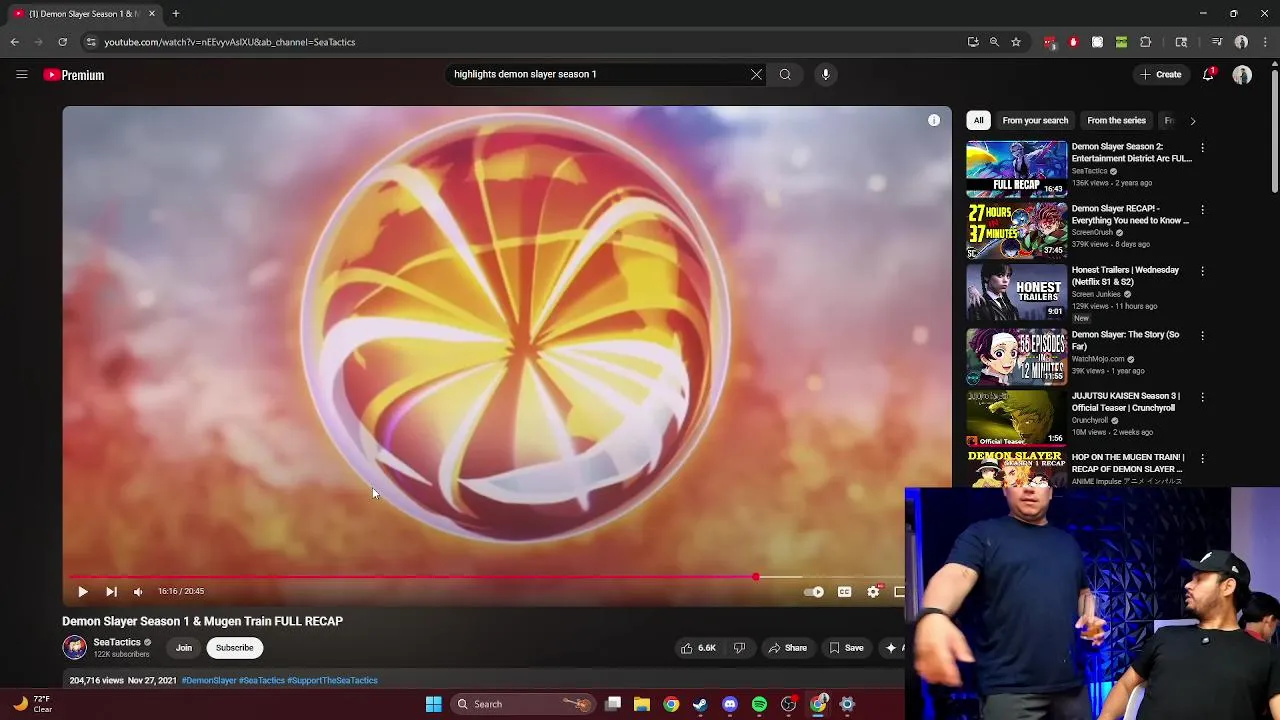
Task: Open the browser zoom indicator icon
Action: point(994,42)
